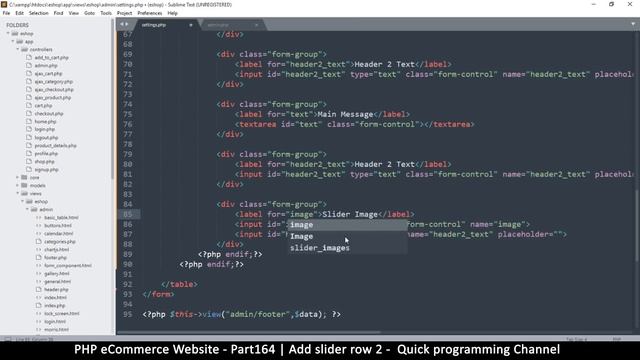Click the file icon beside checkout.php

click(29, 113)
